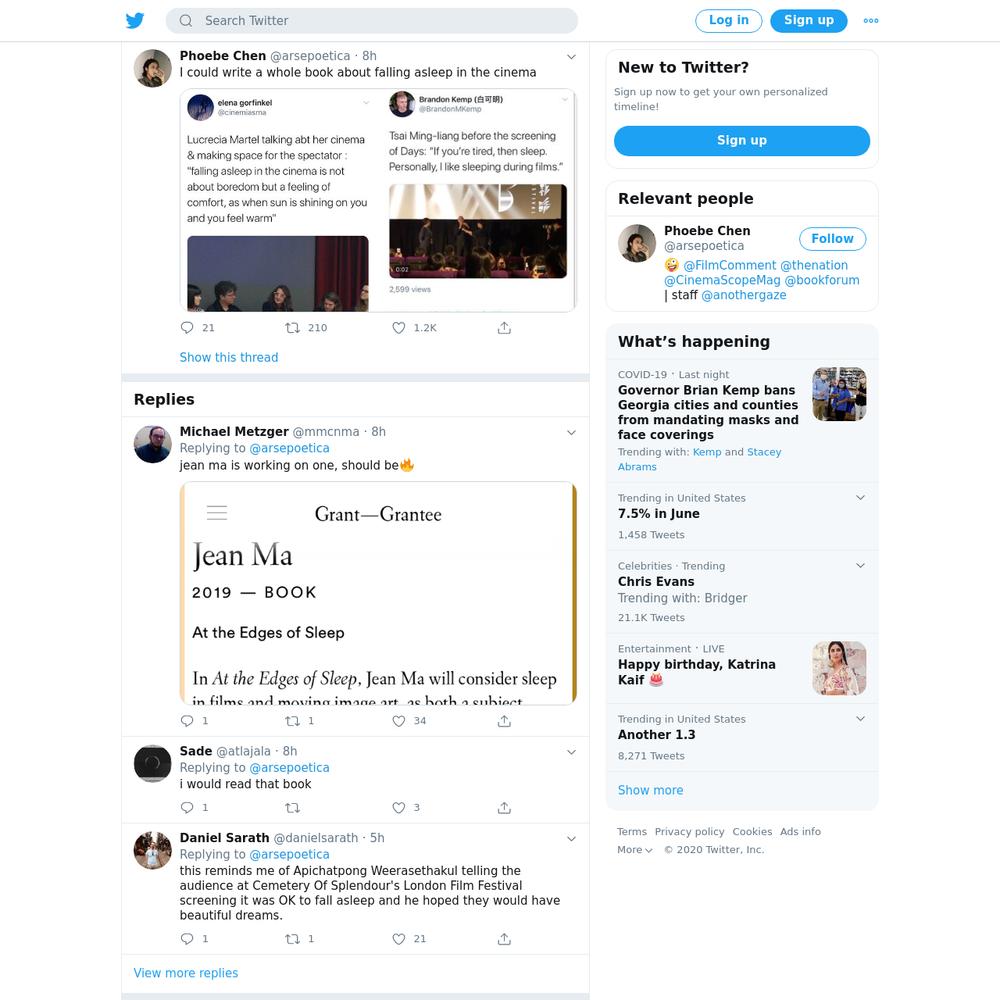
Task: Click the Twitter bird logo
Action: coord(135,20)
